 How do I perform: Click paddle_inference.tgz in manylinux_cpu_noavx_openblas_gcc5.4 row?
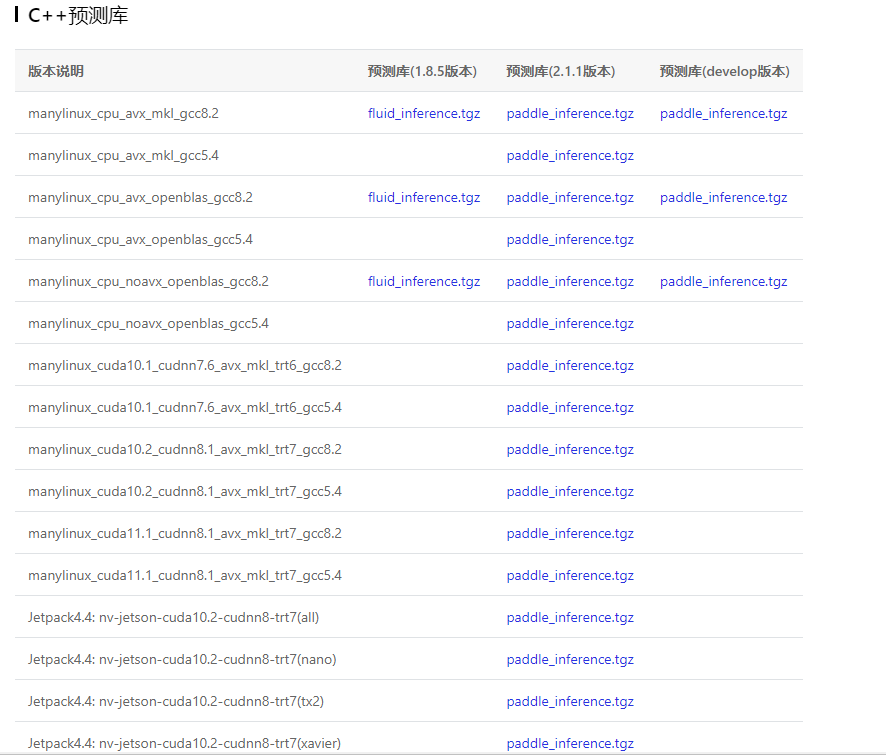coord(570,324)
